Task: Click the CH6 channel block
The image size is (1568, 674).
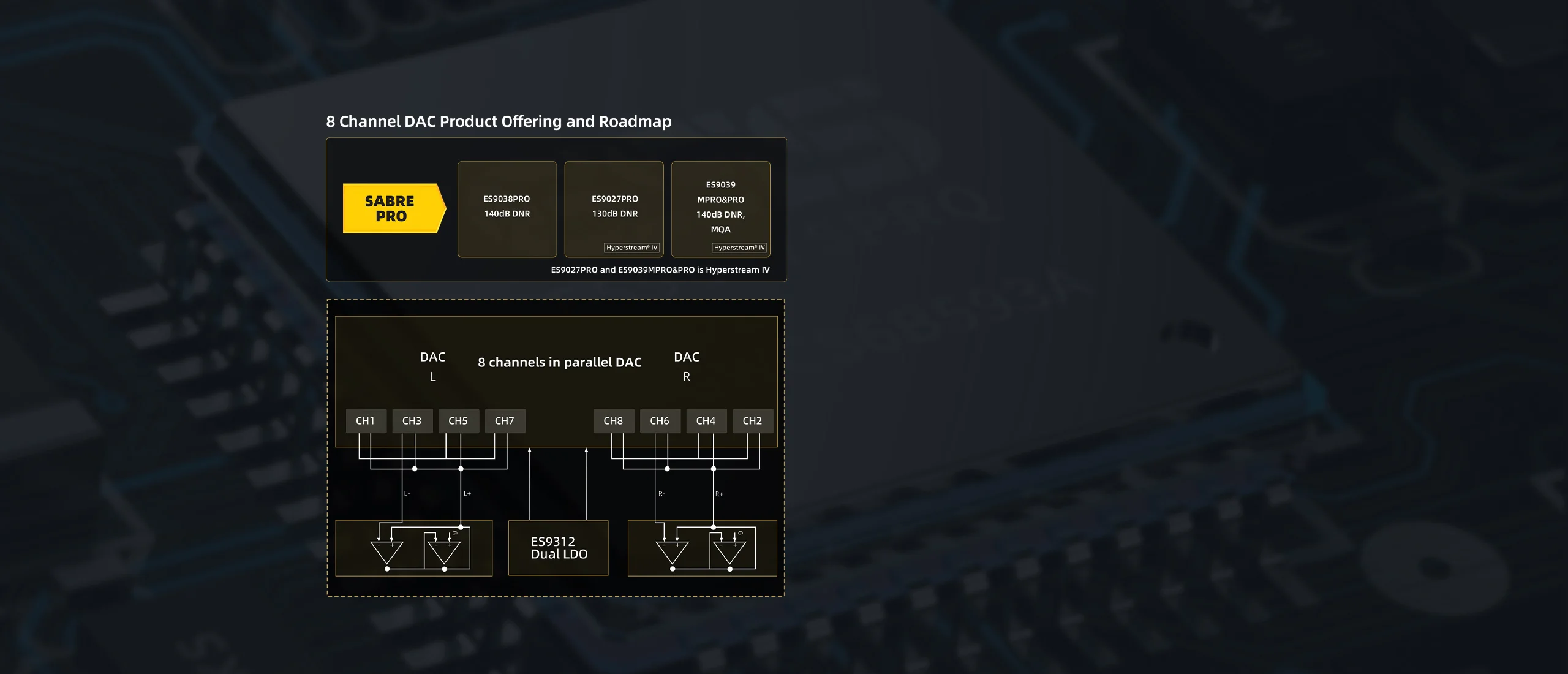Action: coord(660,421)
